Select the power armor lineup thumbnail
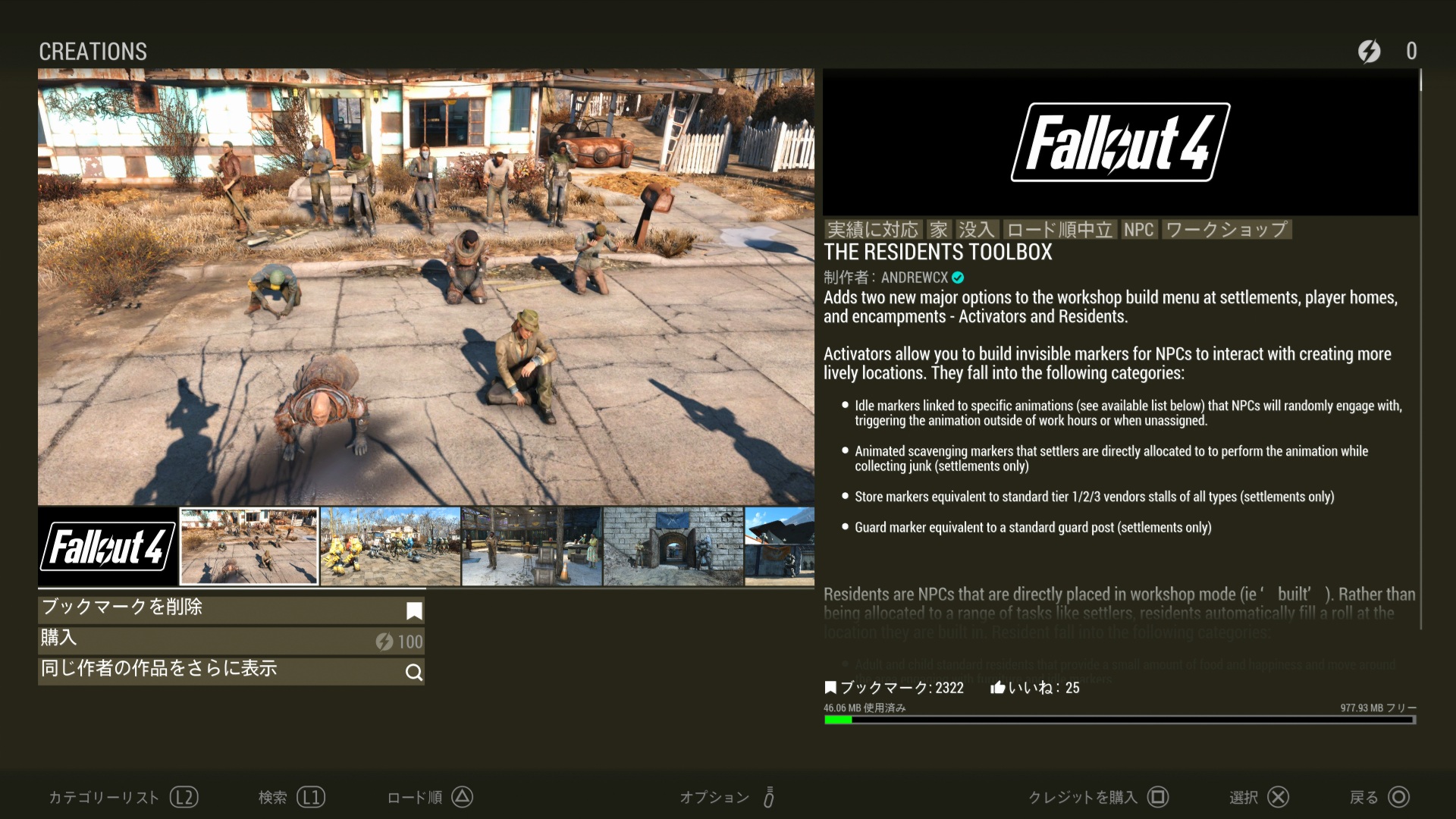This screenshot has width=1456, height=819. (390, 546)
